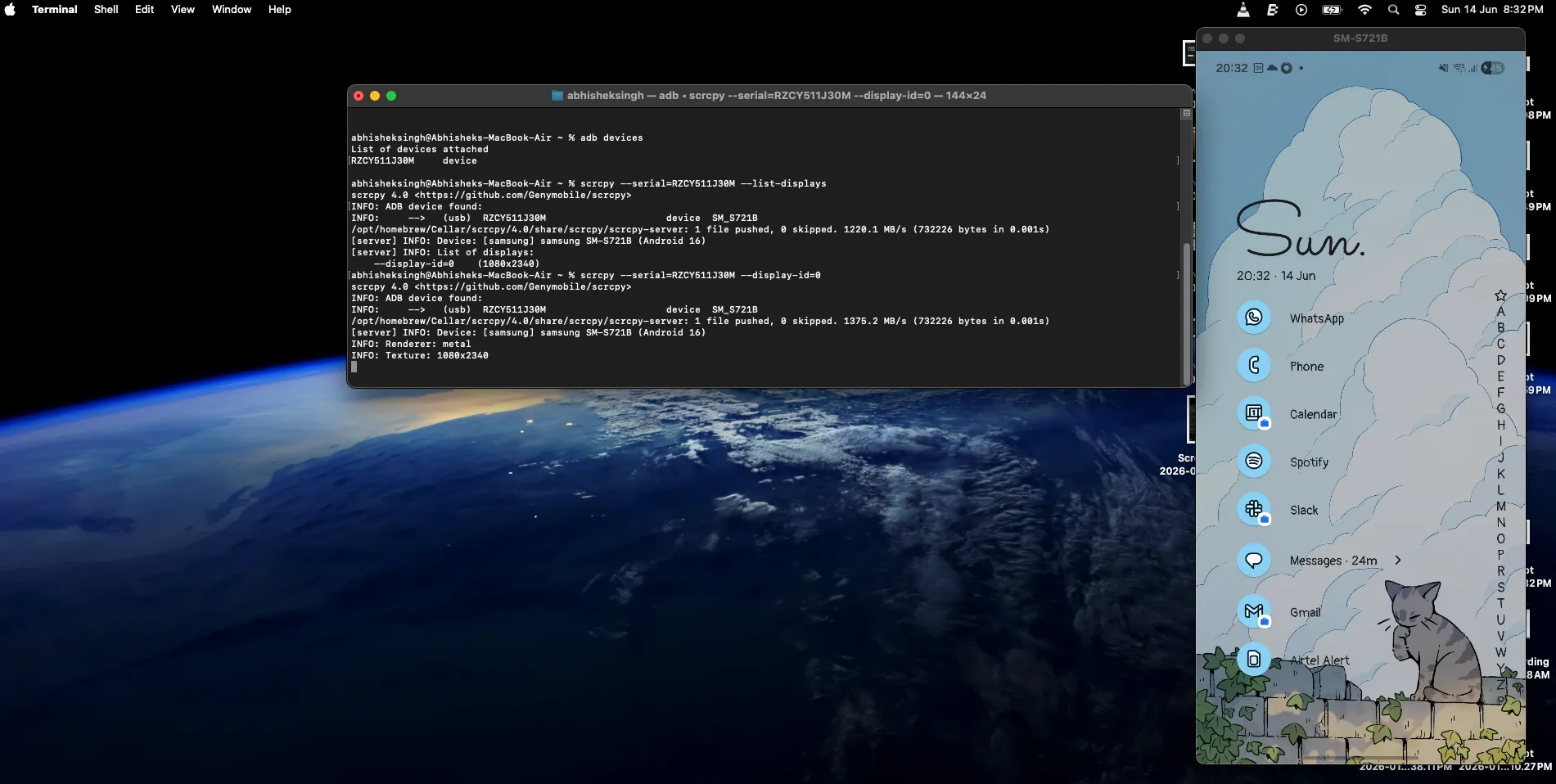Jump to letter D in alphabet index

[1500, 360]
